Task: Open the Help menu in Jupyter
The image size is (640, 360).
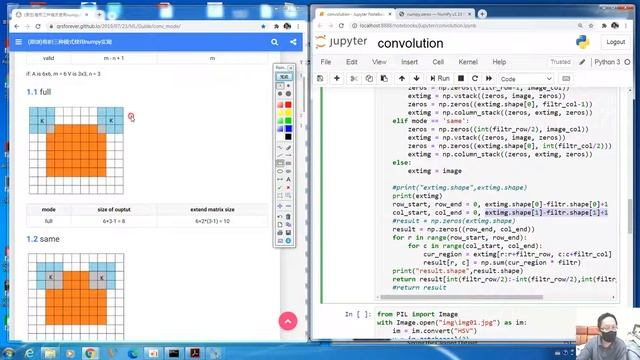Action: point(499,62)
